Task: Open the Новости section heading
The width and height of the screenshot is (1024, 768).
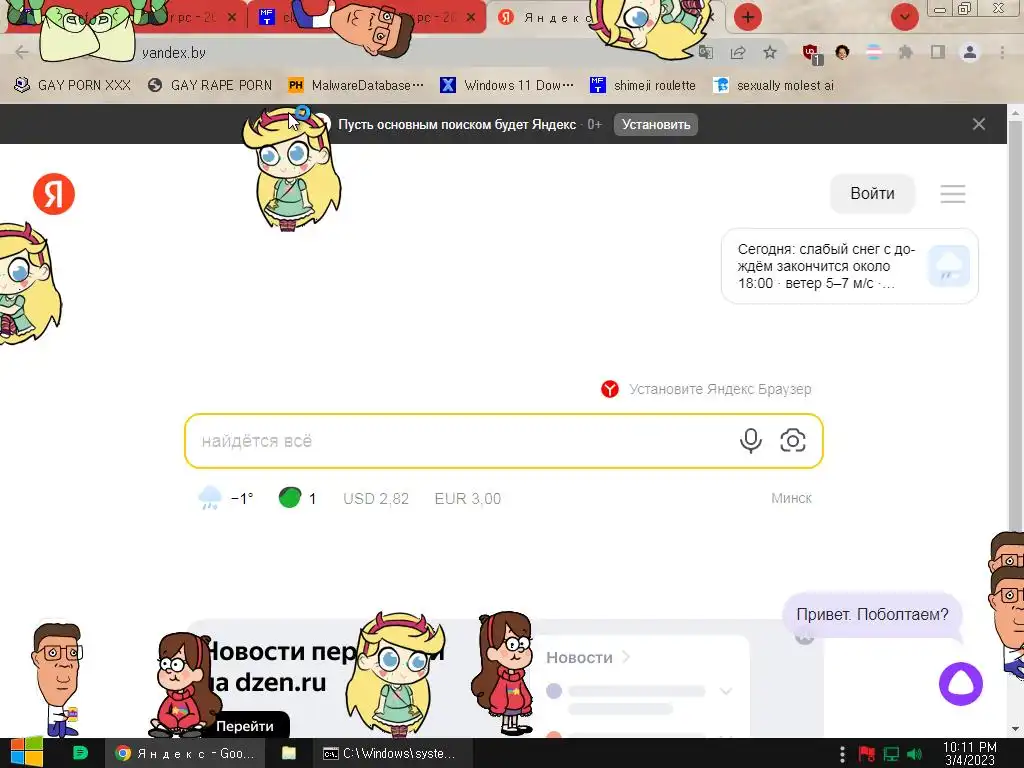Action: pyautogui.click(x=588, y=657)
